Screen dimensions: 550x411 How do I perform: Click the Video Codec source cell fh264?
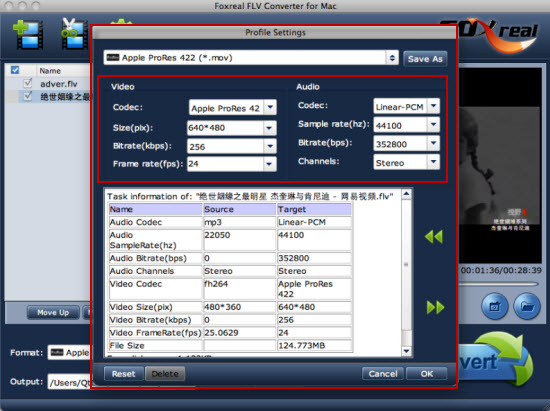[x=240, y=289]
